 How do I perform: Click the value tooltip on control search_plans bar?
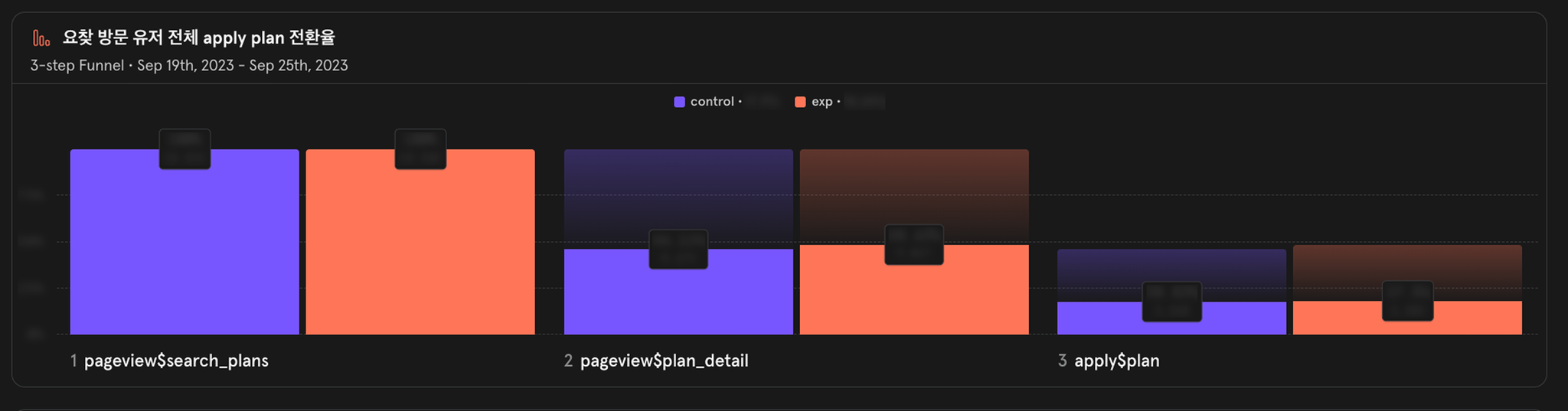[x=185, y=149]
